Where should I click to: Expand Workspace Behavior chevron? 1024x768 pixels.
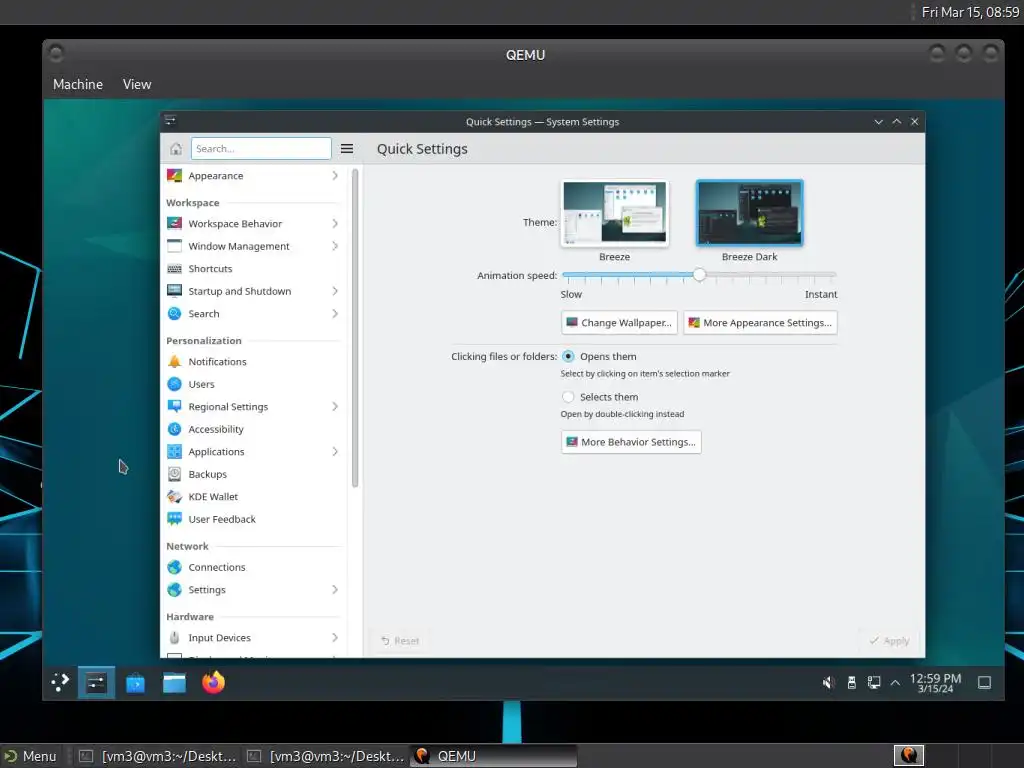[x=334, y=223]
